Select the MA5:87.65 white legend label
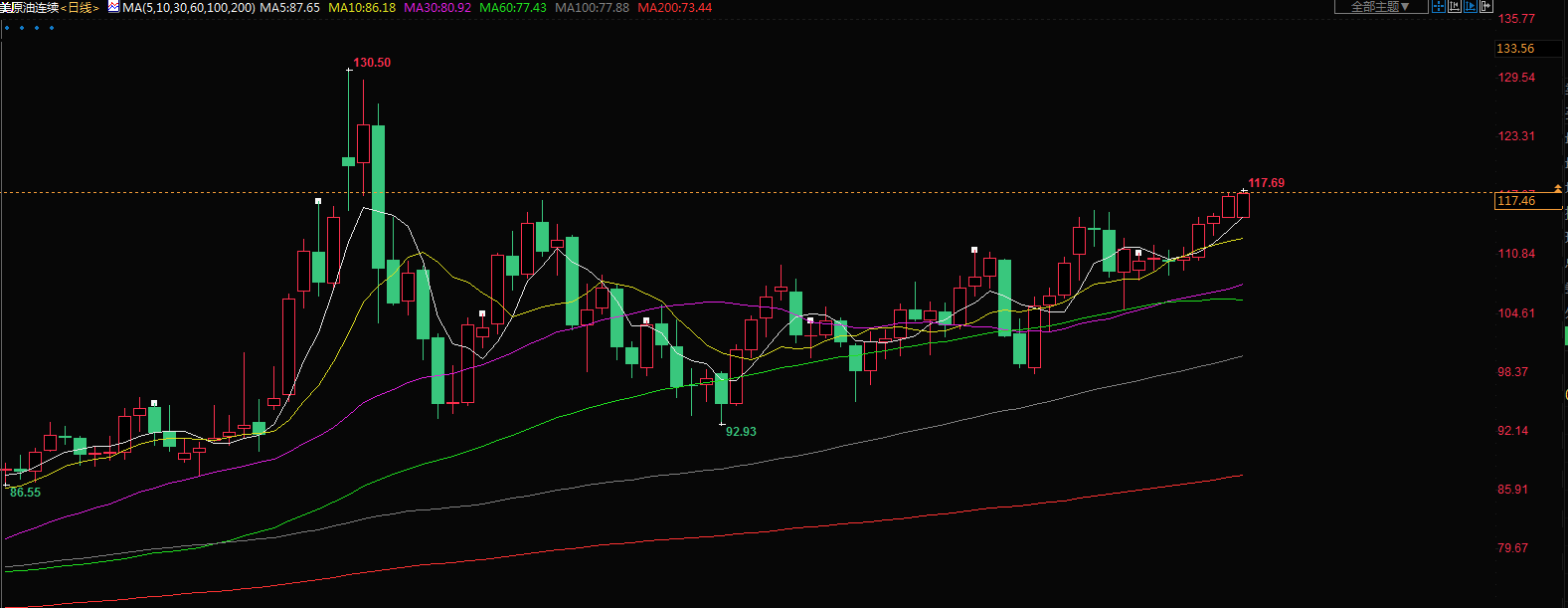Screen dimensions: 1568x608 [x=289, y=8]
